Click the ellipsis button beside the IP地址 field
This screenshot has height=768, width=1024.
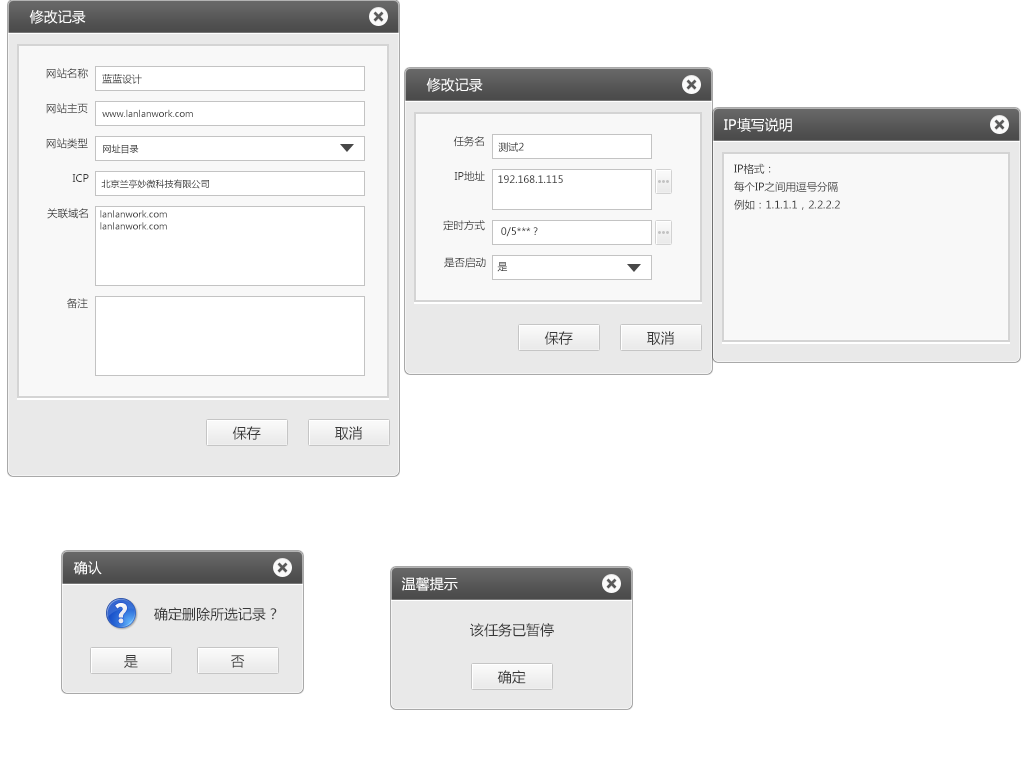point(663,181)
